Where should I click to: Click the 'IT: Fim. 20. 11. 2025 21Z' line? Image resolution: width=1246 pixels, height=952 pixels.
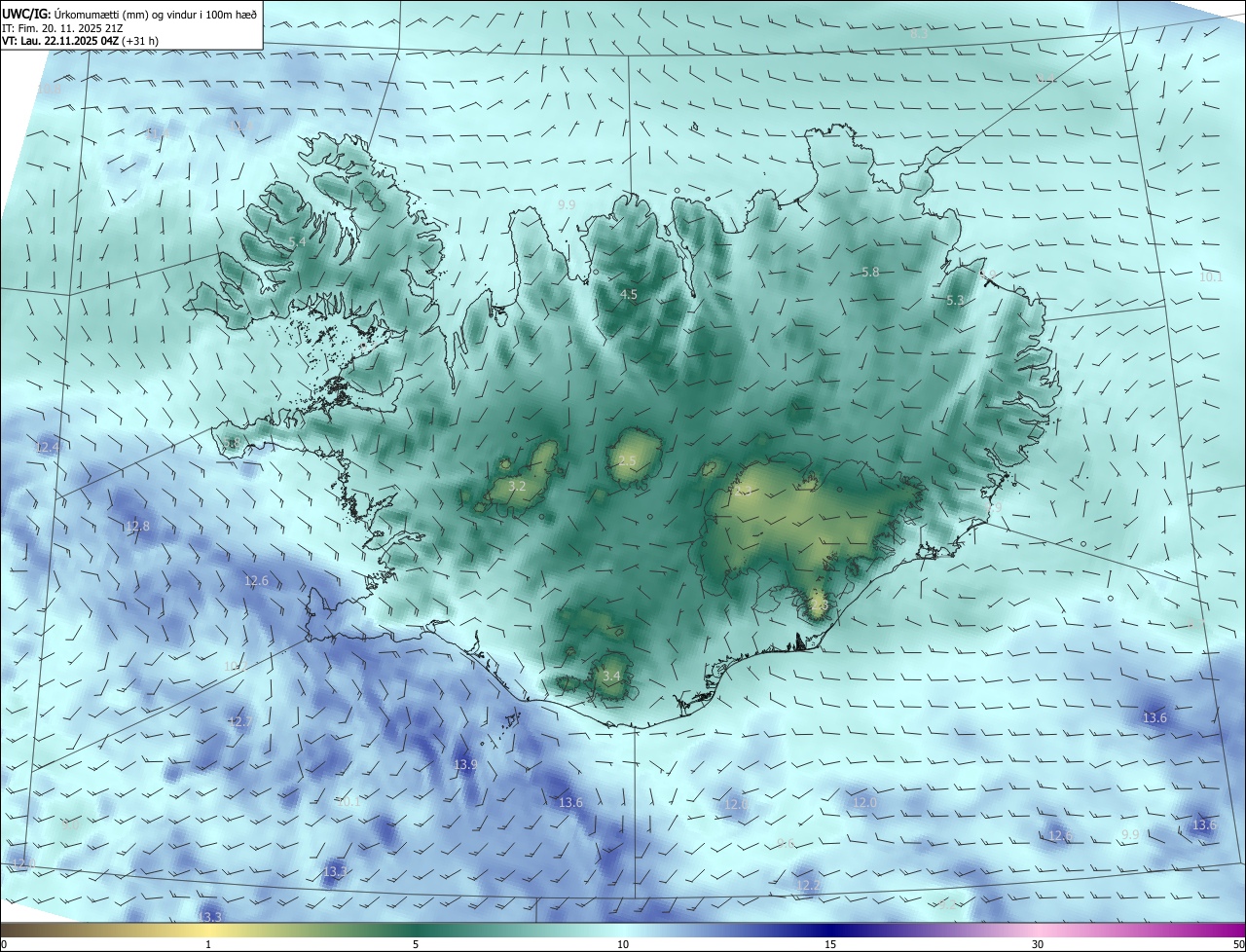[x=62, y=27]
